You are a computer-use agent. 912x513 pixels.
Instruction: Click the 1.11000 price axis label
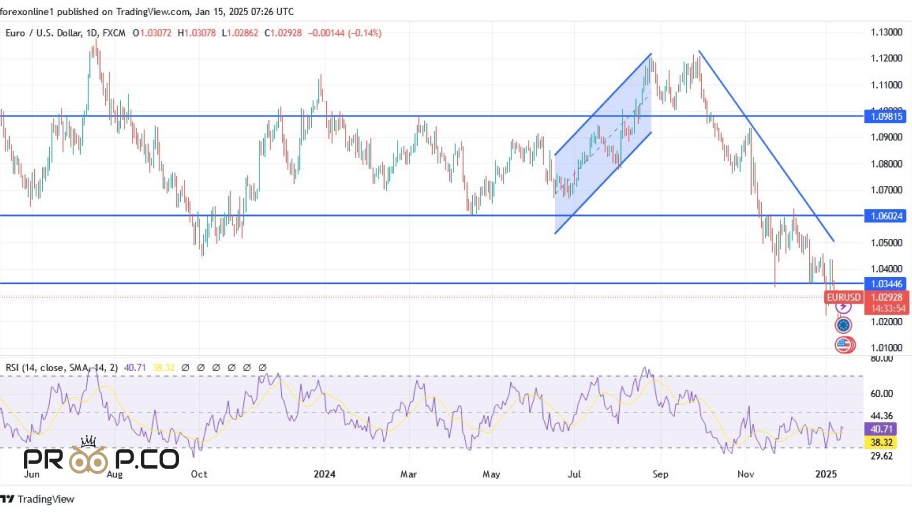pos(886,85)
